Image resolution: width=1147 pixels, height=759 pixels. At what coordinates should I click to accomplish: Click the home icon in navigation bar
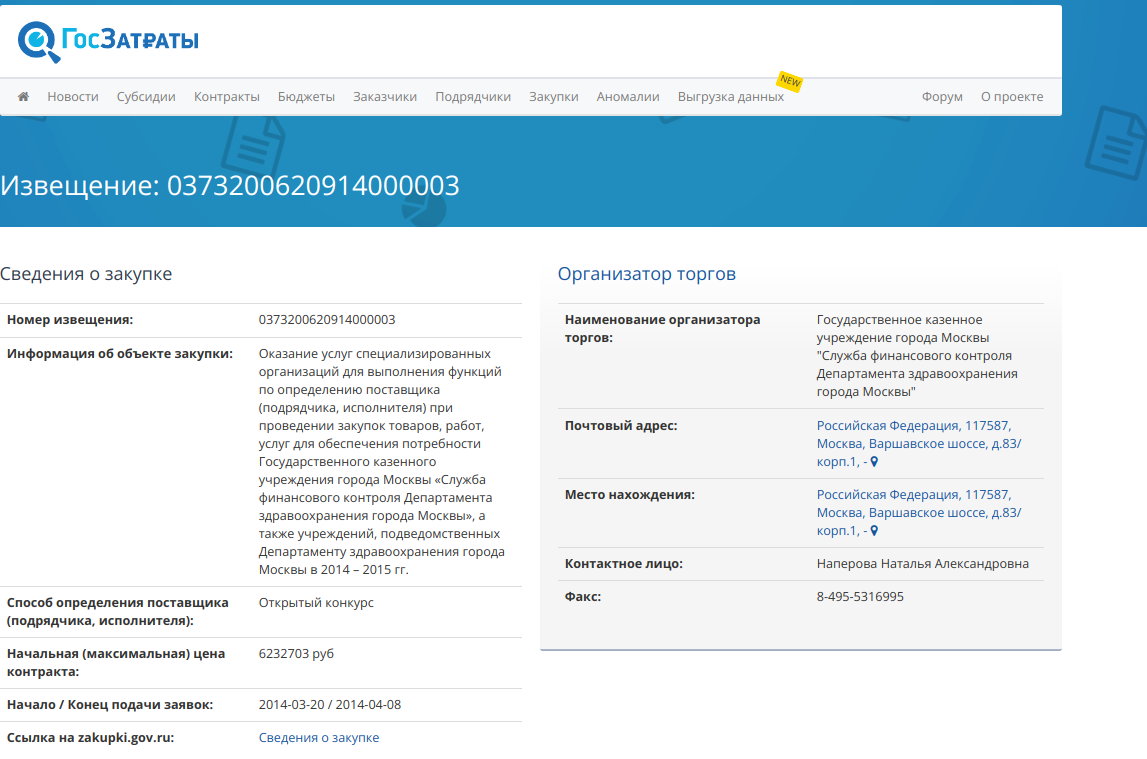point(23,97)
